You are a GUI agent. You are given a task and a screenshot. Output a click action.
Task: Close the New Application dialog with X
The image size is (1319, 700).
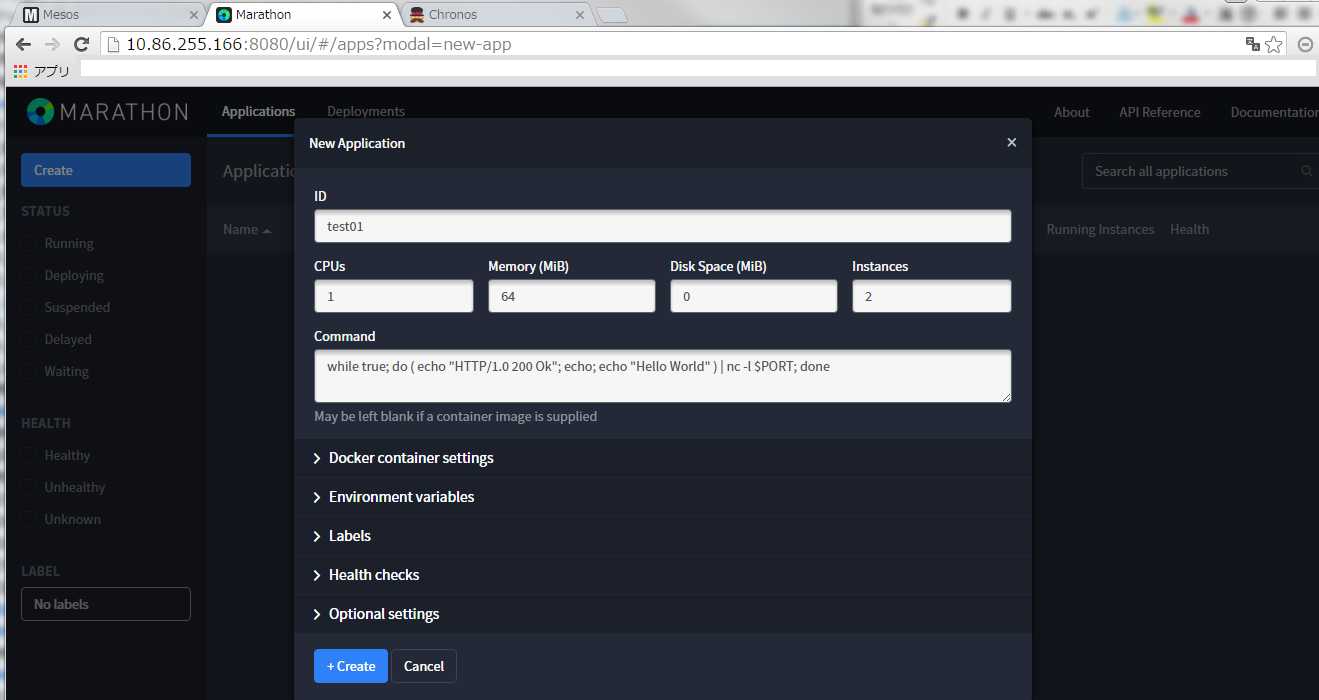[x=1011, y=143]
